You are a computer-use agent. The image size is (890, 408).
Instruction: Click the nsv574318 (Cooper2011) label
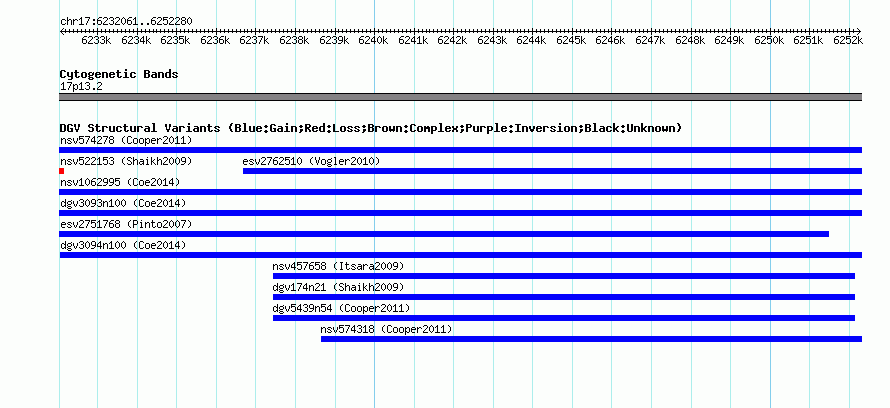click(x=386, y=329)
